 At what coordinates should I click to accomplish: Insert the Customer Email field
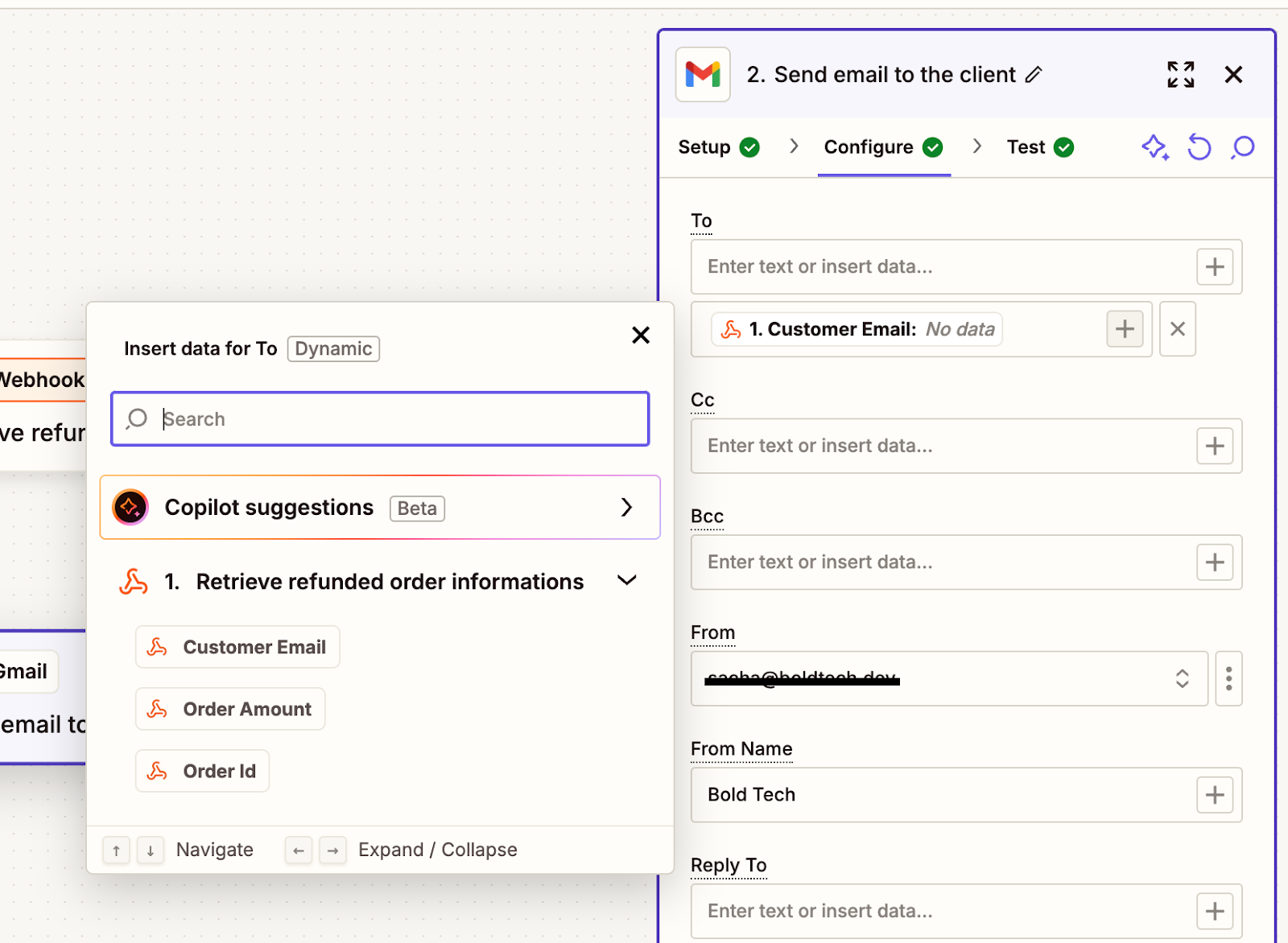237,647
